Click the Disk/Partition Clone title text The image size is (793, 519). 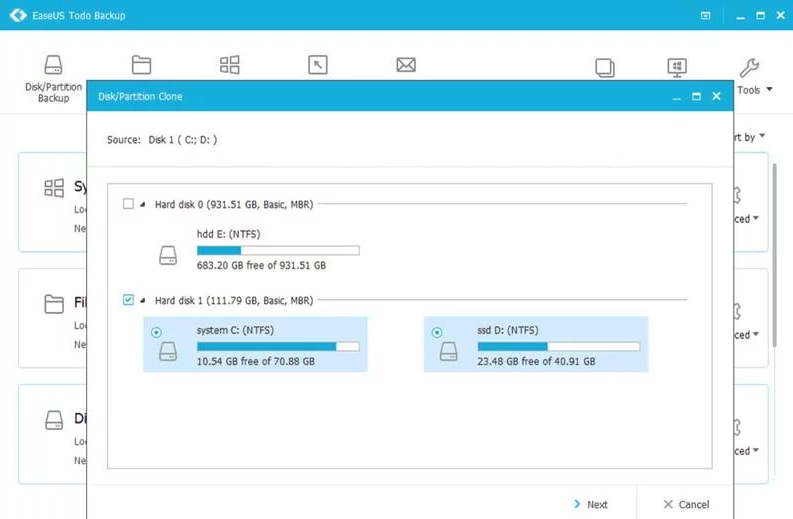point(140,96)
